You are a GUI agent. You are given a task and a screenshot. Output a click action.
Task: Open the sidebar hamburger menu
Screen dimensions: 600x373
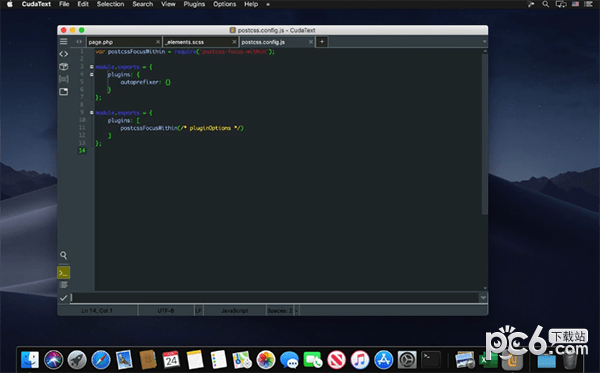click(64, 41)
